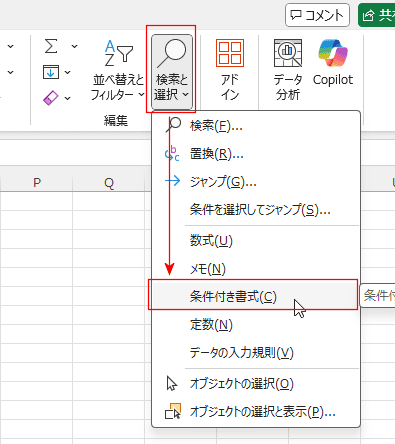Collapse the 検索と選択 dropdown button
The width and height of the screenshot is (395, 444).
tap(172, 72)
